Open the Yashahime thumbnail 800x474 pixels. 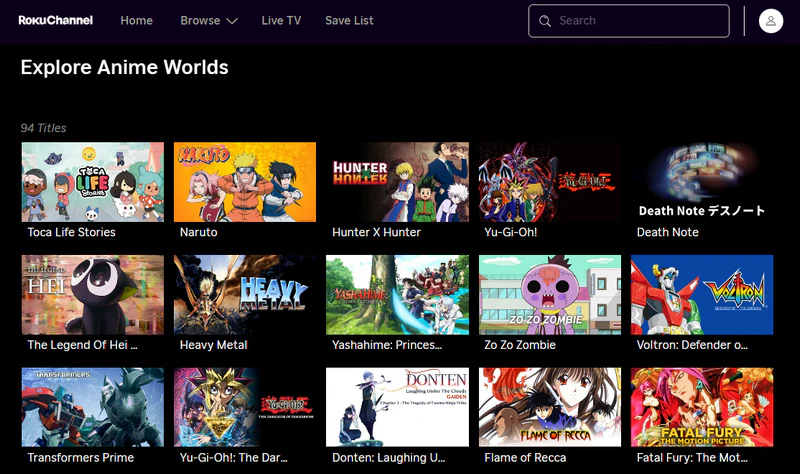pos(397,295)
